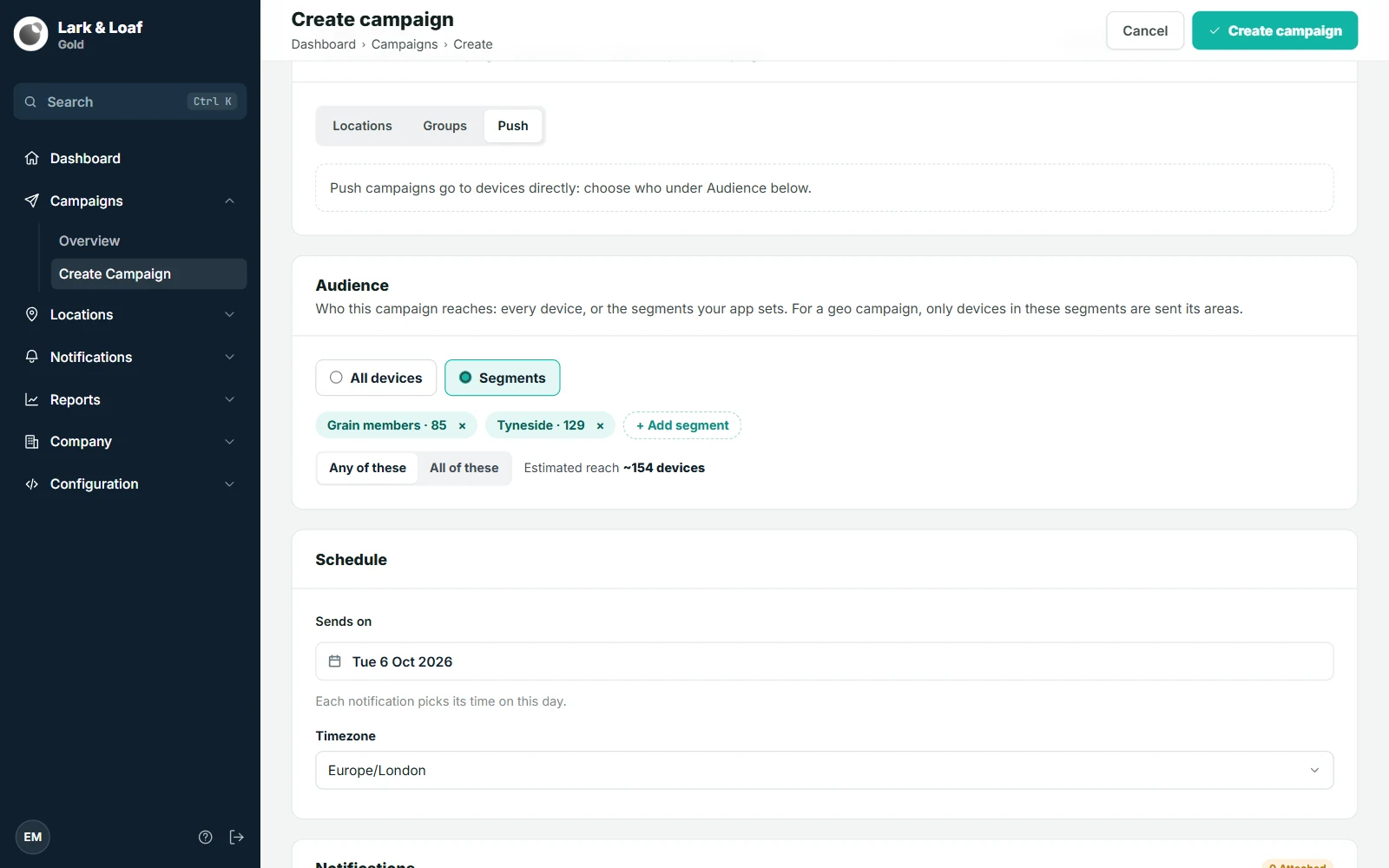Choose the All of these match mode
1389x868 pixels.
[464, 468]
